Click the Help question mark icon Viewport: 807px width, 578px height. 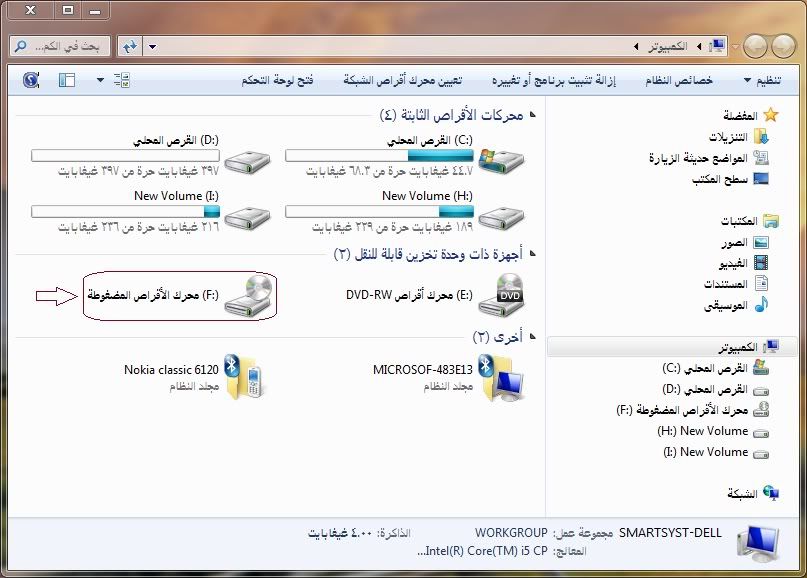click(x=30, y=79)
